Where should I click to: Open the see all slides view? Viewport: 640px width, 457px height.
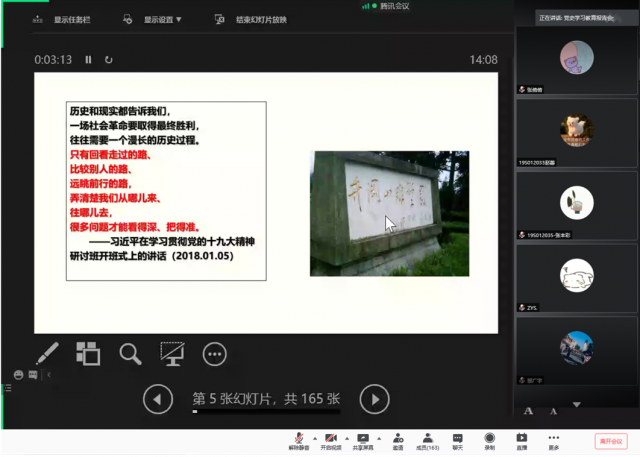[88, 354]
